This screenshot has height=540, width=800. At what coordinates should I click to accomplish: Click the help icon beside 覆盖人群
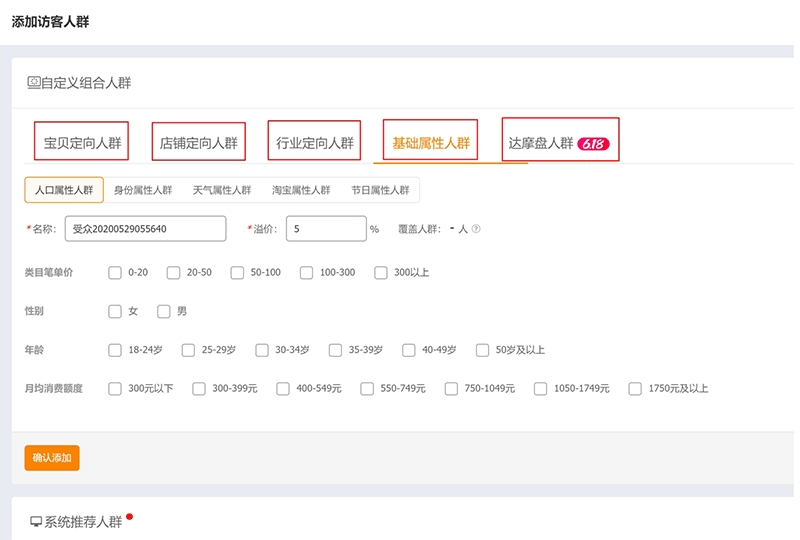coord(476,229)
